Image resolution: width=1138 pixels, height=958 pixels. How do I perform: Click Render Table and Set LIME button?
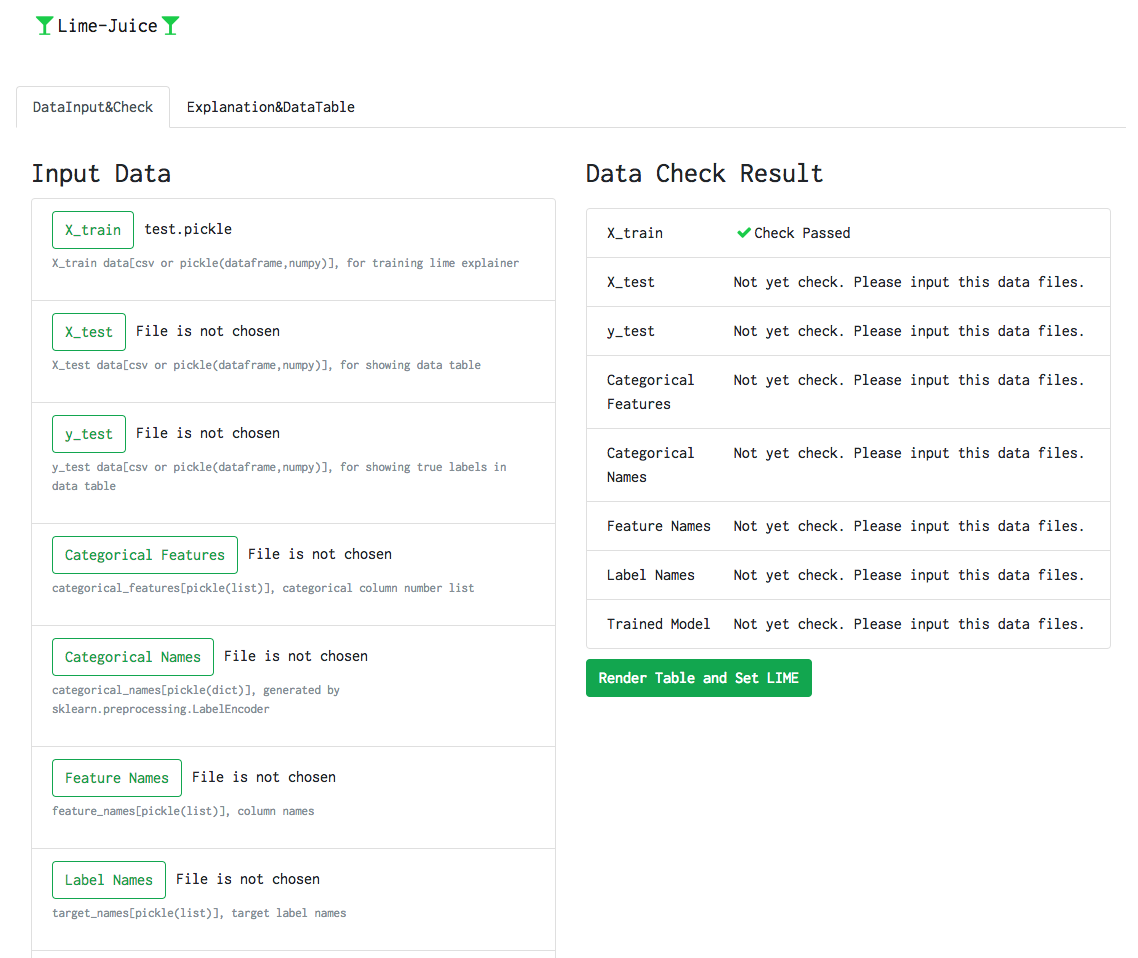tap(699, 678)
